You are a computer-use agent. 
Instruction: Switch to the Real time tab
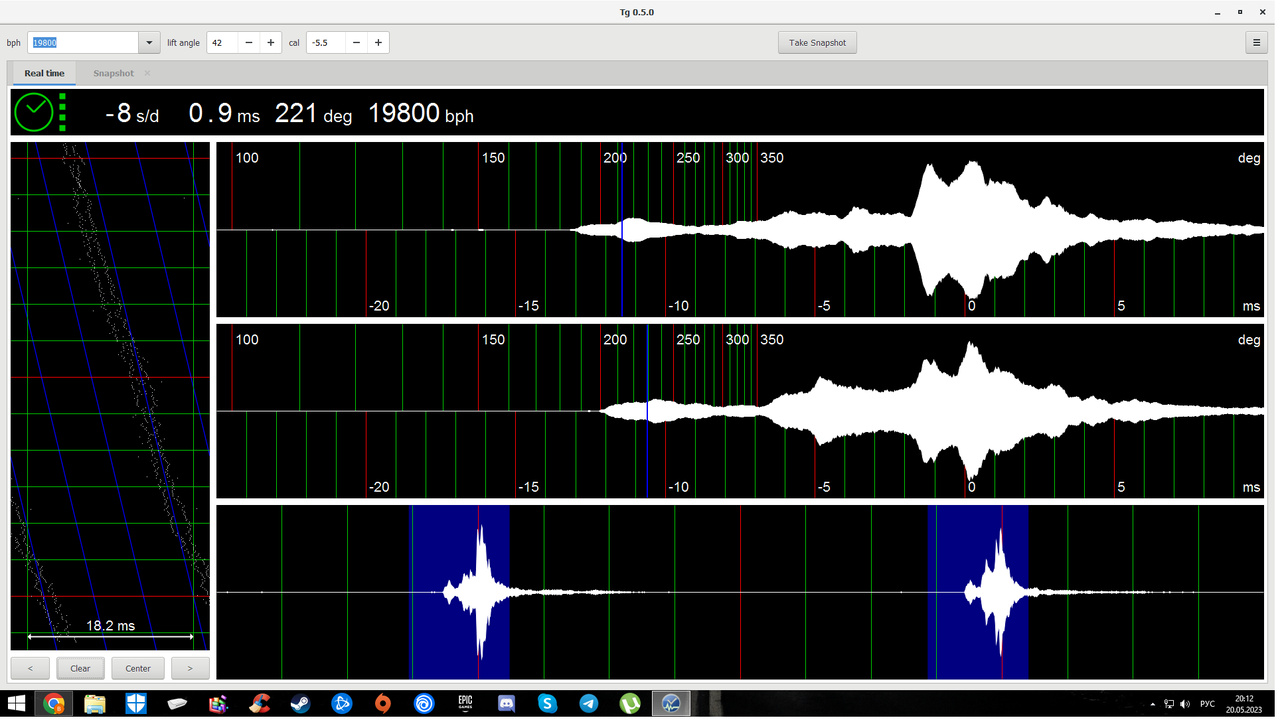tap(44, 74)
